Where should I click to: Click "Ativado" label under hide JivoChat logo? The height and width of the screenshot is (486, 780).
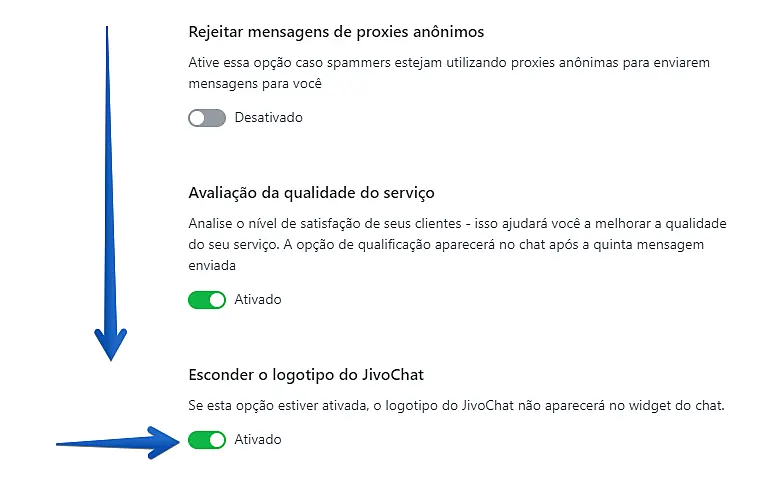[x=258, y=440]
